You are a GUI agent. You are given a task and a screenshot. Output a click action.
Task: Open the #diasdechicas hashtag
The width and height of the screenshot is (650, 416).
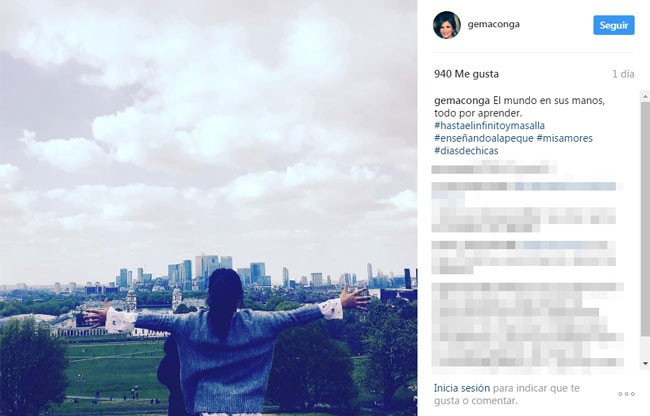point(466,150)
